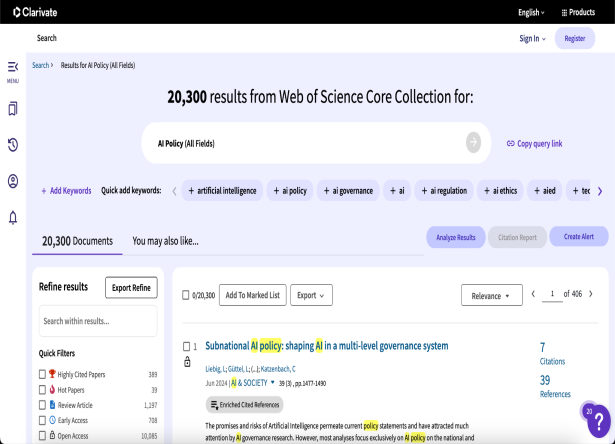Open the English language dropdown
This screenshot has width=615, height=444.
pos(531,12)
